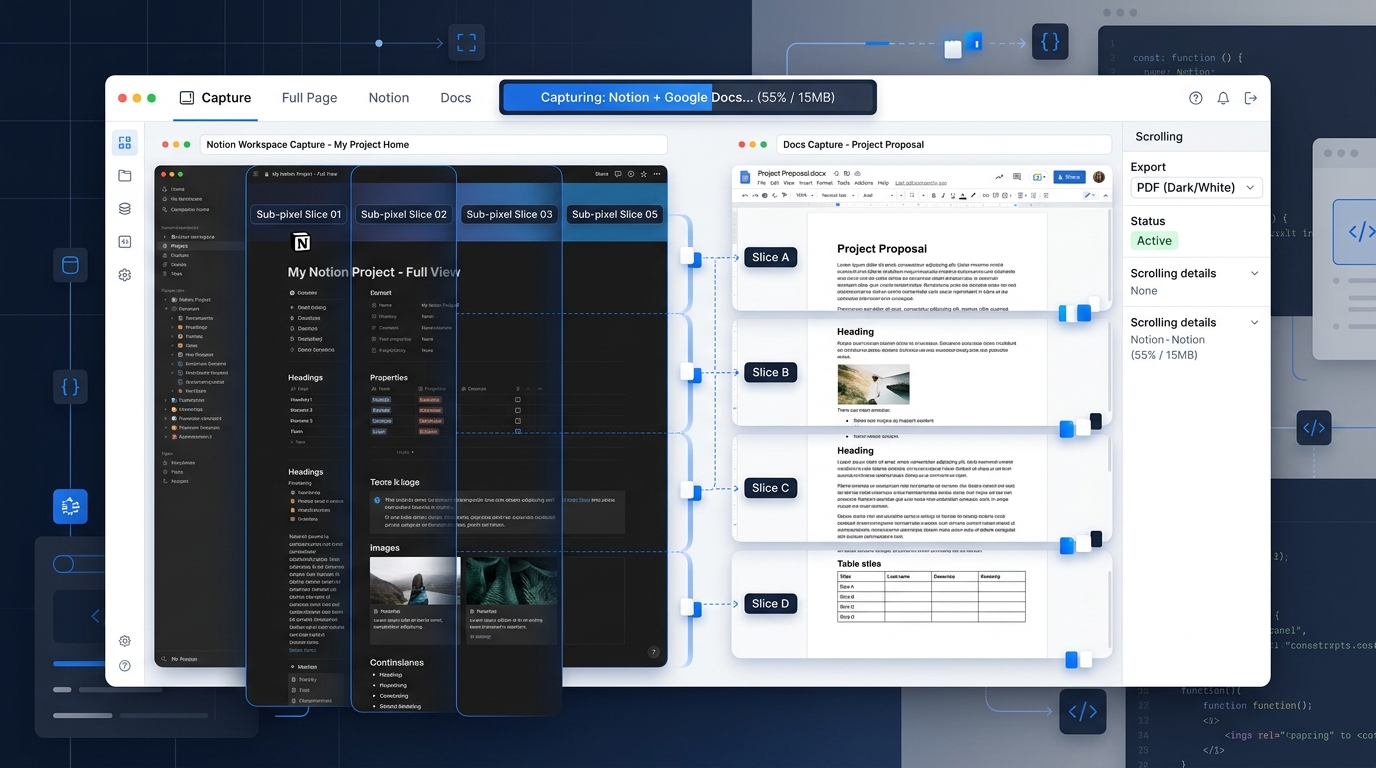This screenshot has height=768, width=1376.
Task: Click the database cylinder icon on left background
Action: pos(70,265)
